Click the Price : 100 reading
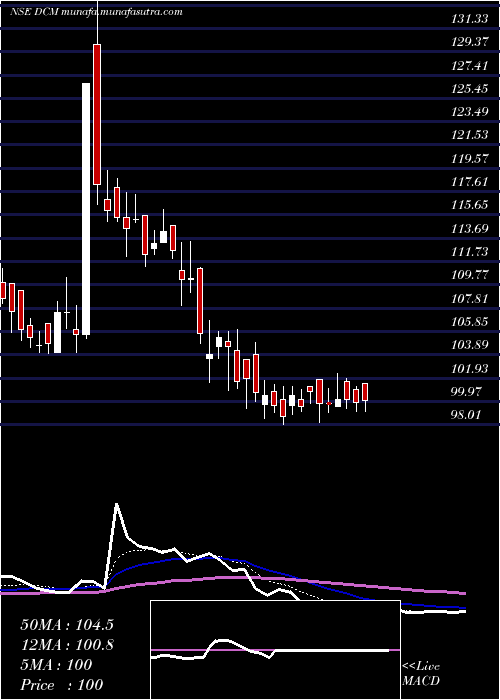 (x=62, y=685)
